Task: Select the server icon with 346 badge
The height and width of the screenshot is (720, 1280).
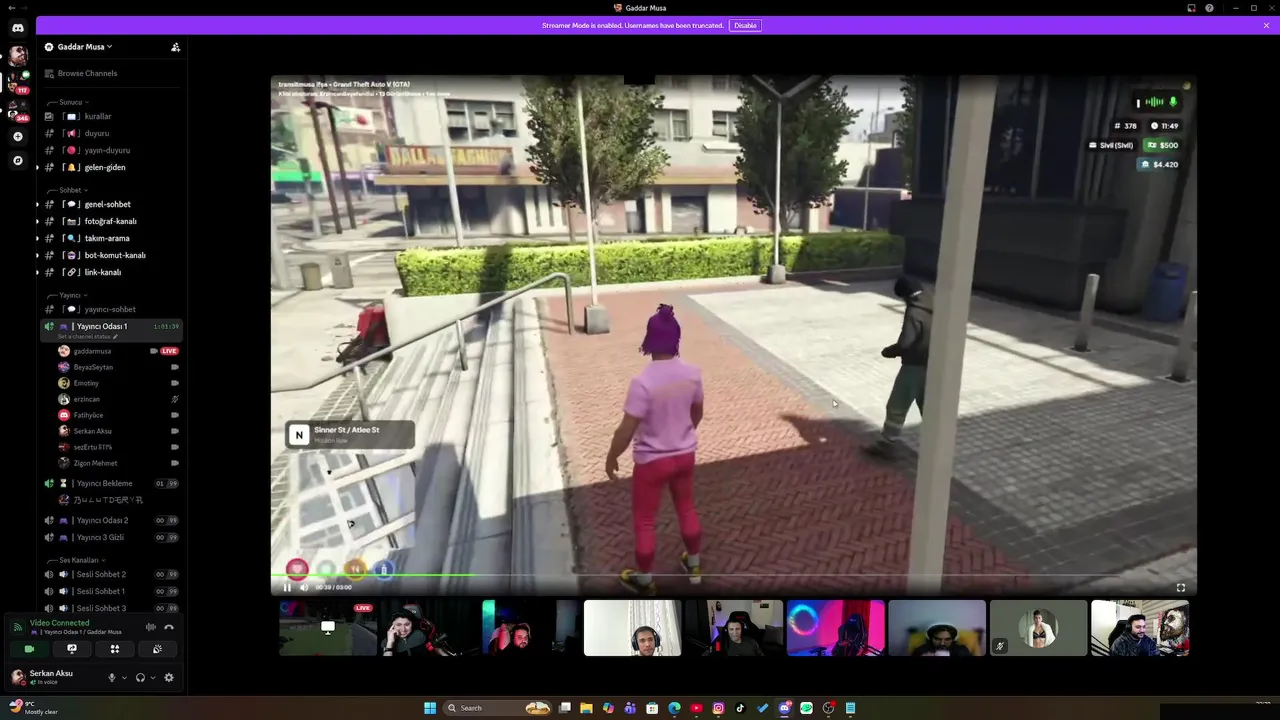Action: click(x=17, y=109)
